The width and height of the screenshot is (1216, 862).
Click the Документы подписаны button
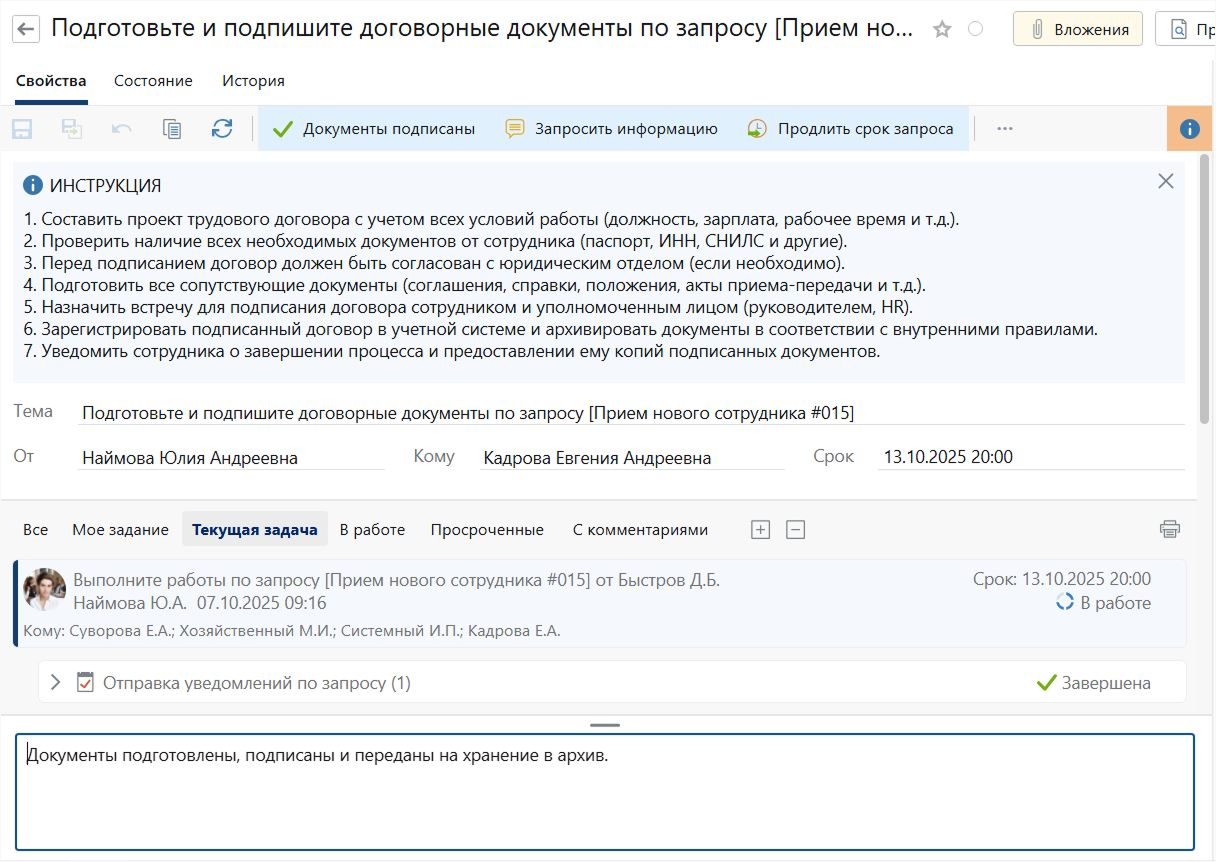(374, 129)
